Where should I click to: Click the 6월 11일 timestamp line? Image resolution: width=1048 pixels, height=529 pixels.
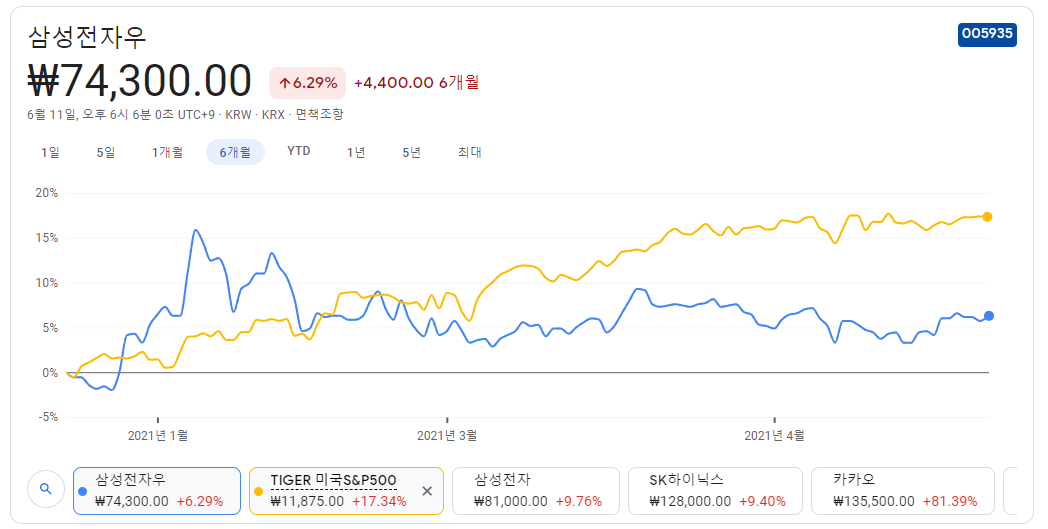185,114
